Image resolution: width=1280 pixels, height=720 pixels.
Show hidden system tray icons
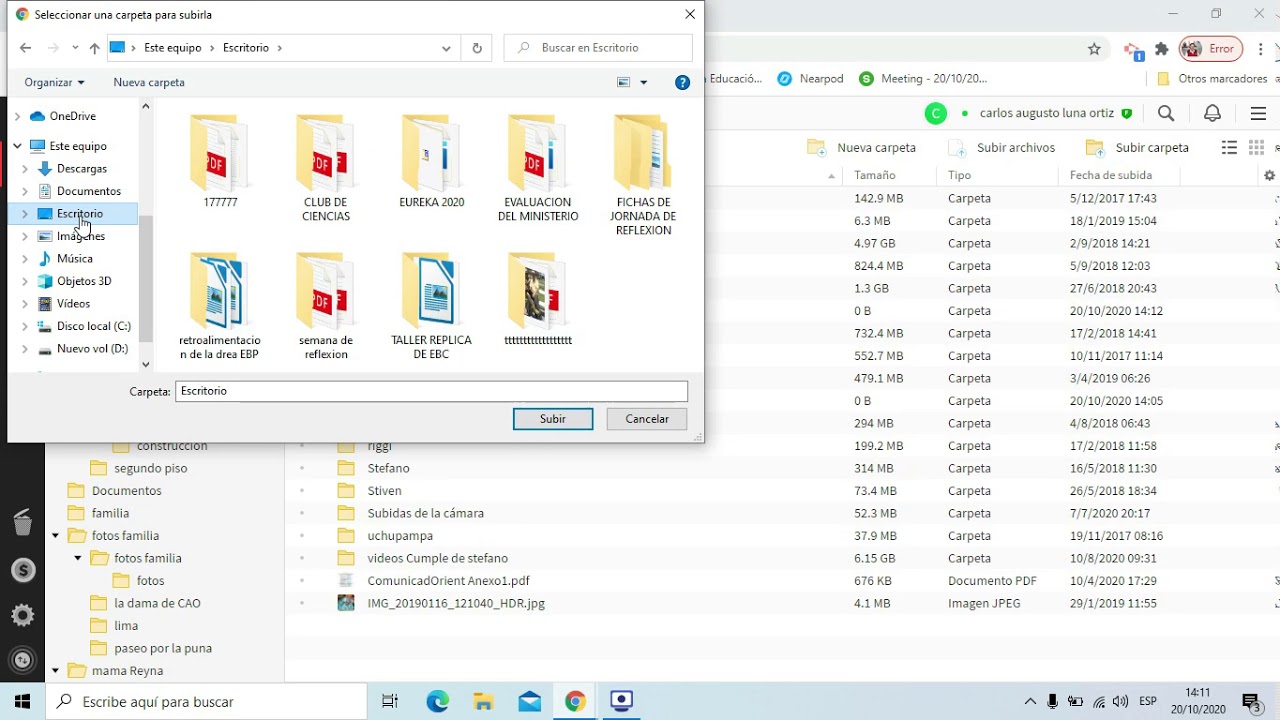point(1030,702)
